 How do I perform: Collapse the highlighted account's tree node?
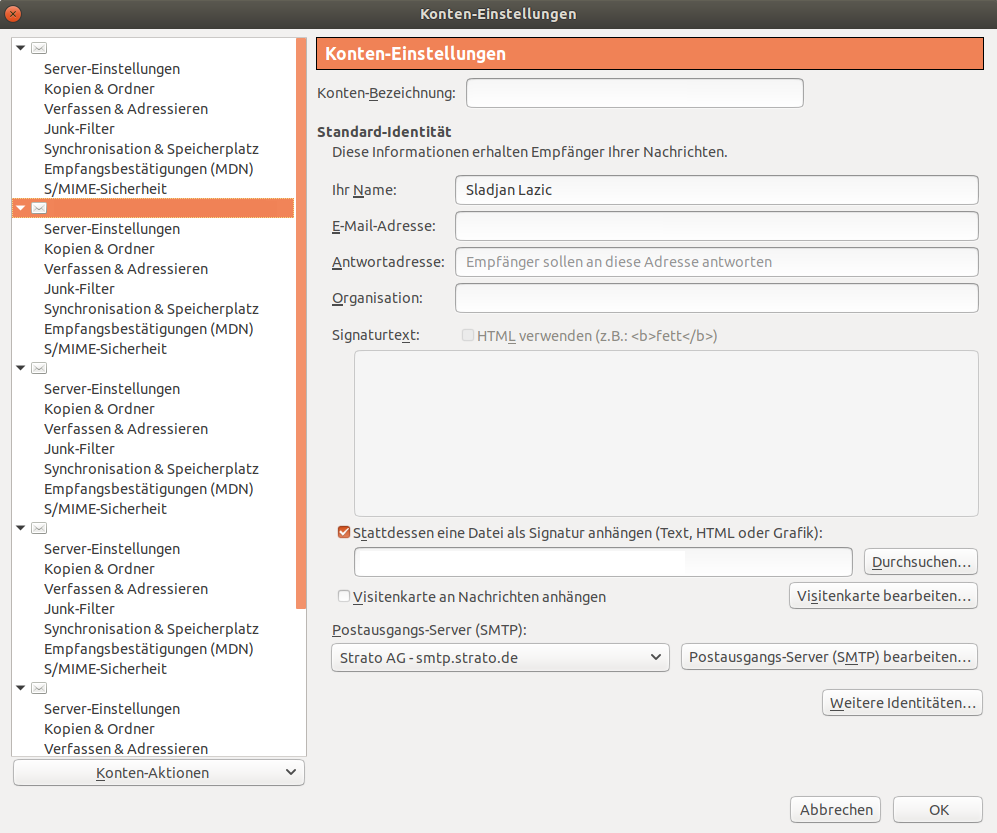[x=20, y=208]
